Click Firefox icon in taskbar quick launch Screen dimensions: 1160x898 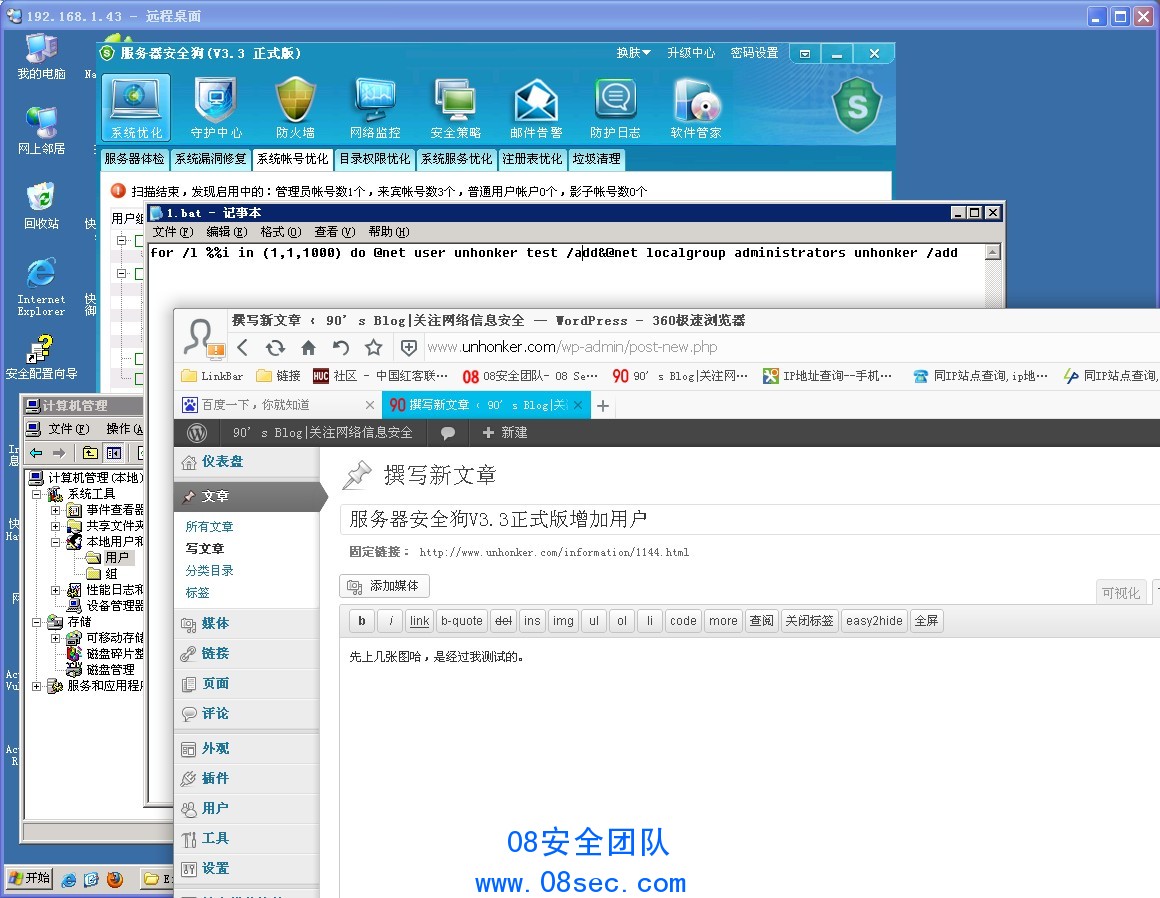pyautogui.click(x=115, y=879)
